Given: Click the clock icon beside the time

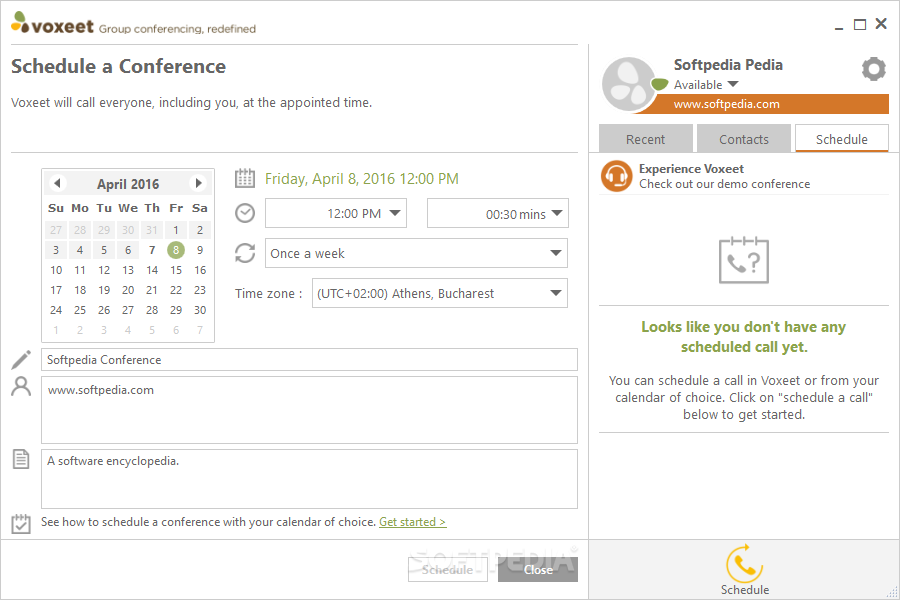Looking at the screenshot, I should [x=245, y=214].
